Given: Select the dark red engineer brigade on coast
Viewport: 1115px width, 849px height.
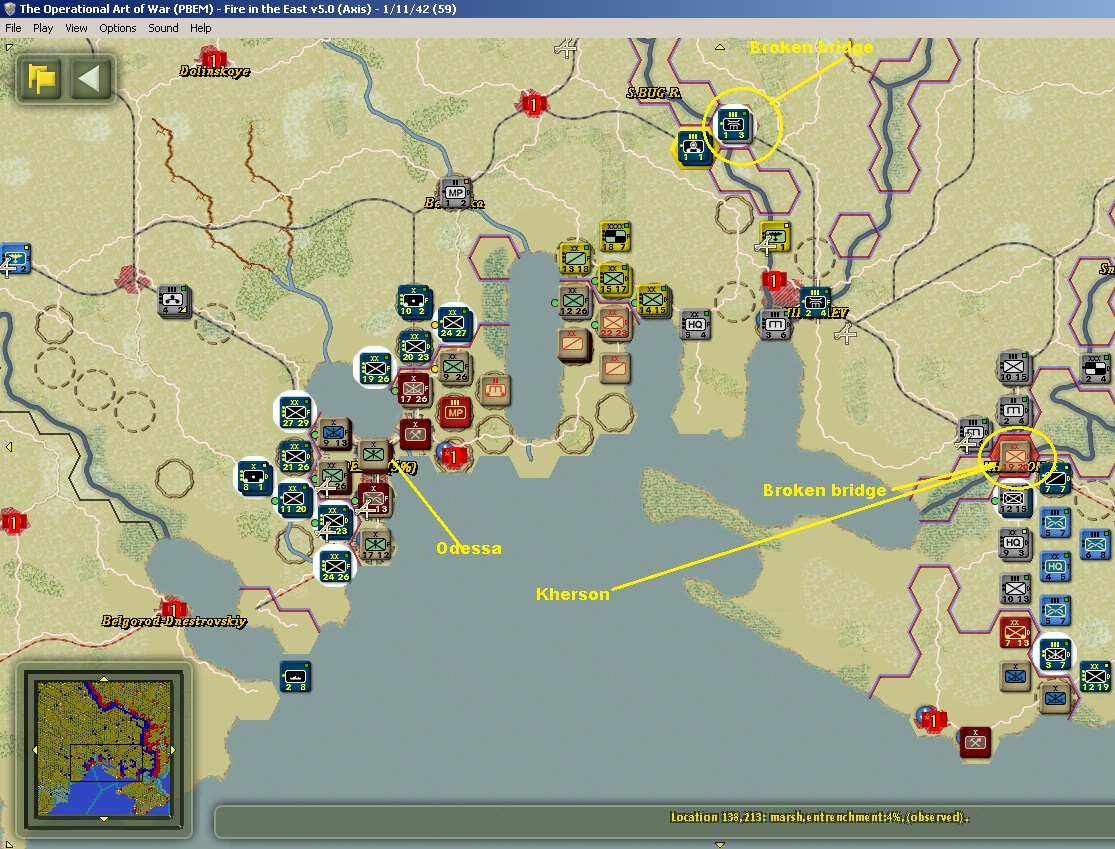Looking at the screenshot, I should click(975, 742).
